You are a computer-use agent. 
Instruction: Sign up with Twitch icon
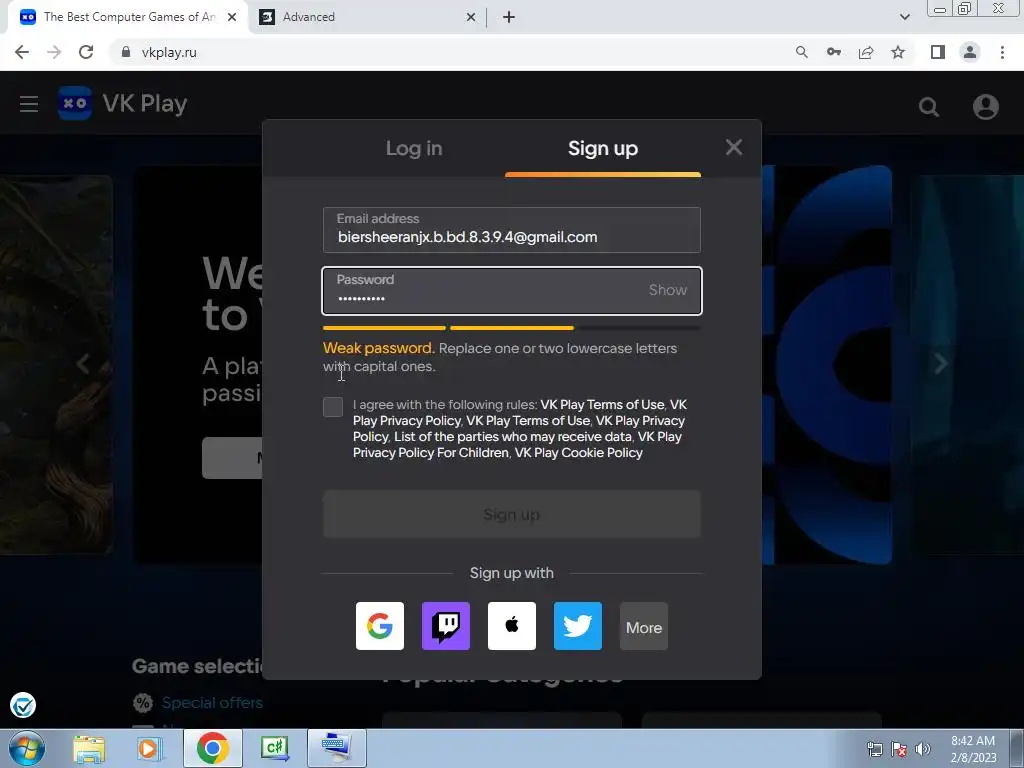click(445, 626)
